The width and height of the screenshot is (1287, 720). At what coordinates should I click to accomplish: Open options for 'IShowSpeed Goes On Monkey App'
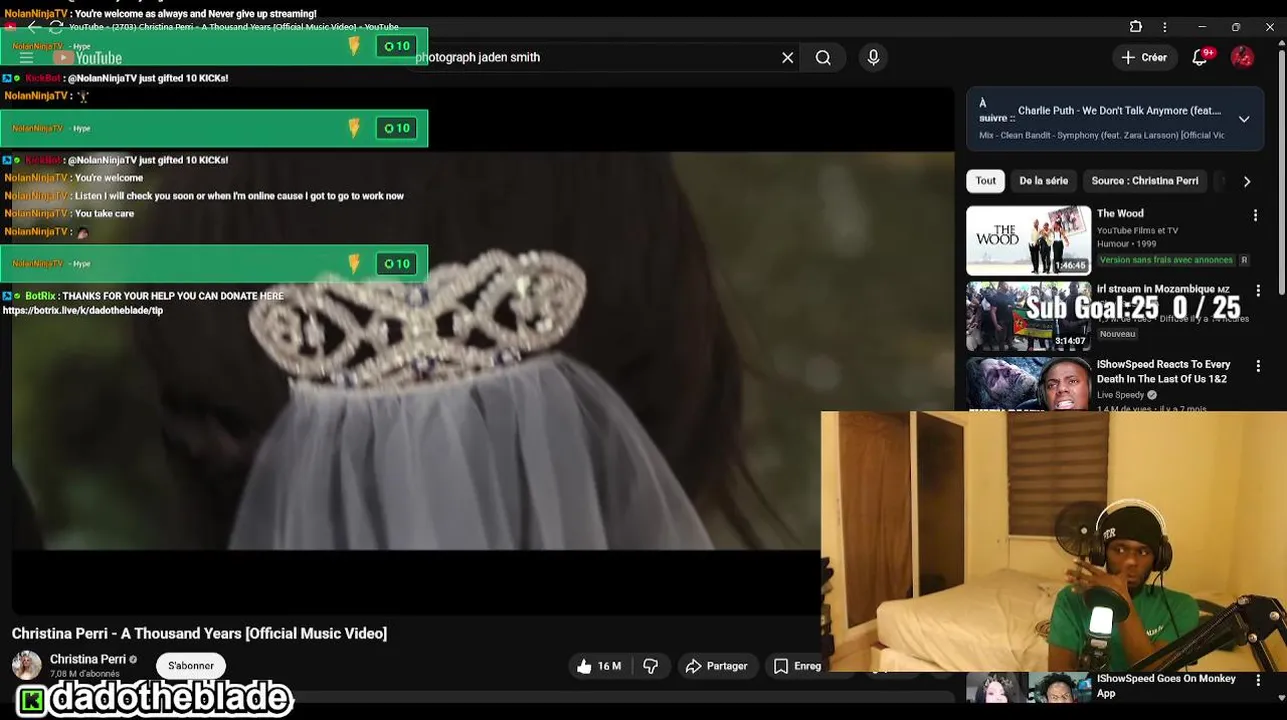[x=1257, y=681]
